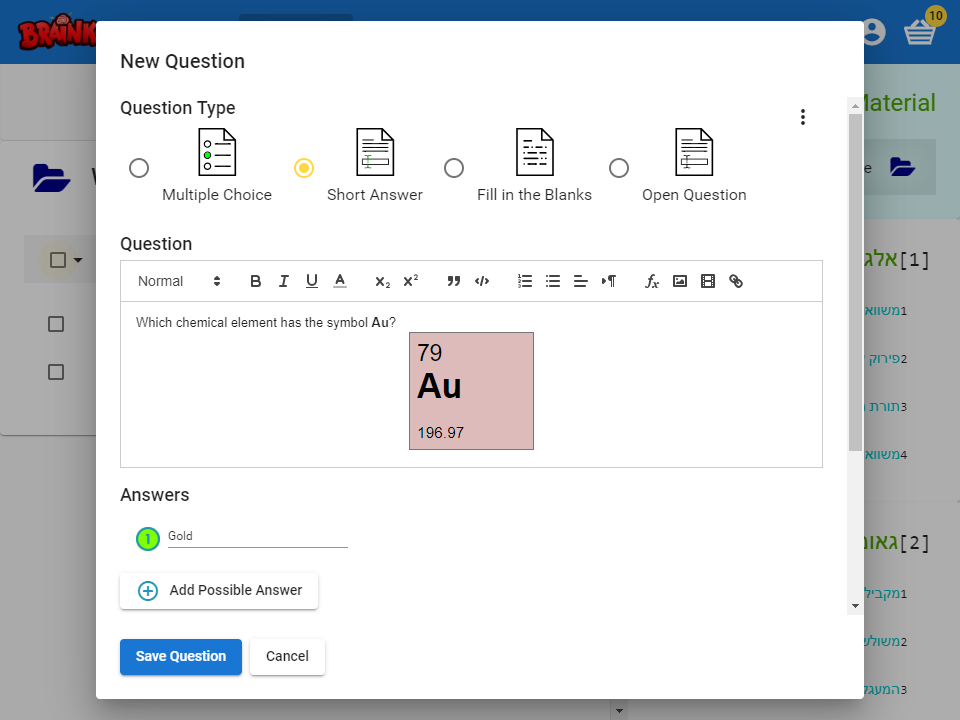Edit the Gold answer field
This screenshot has width=960, height=720.
click(x=257, y=536)
